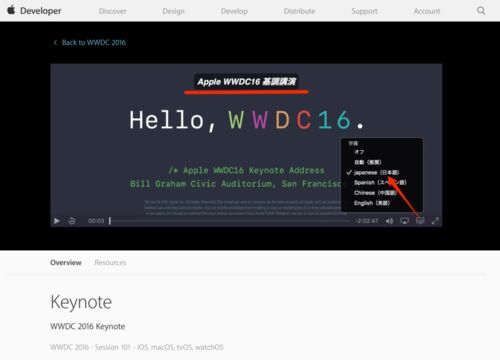
Task: Click the Keynote page heading
Action: pyautogui.click(x=81, y=302)
